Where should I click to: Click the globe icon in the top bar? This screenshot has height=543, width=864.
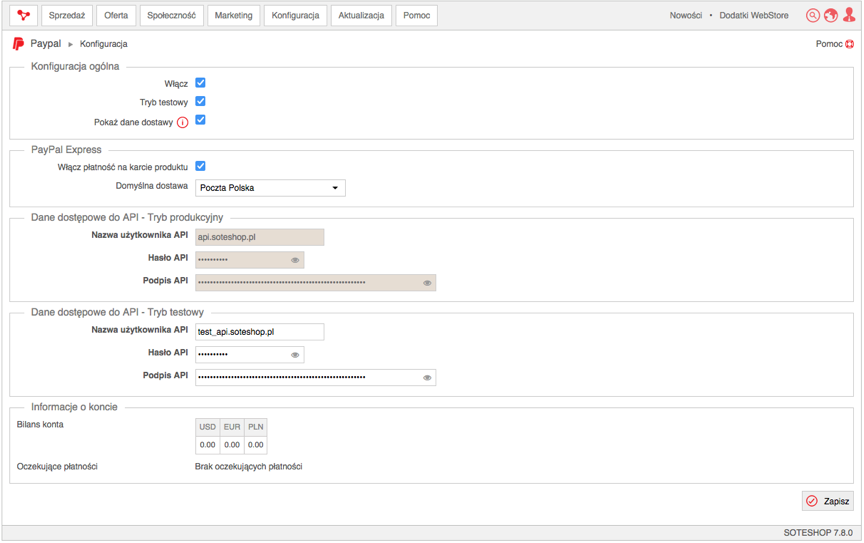point(830,15)
